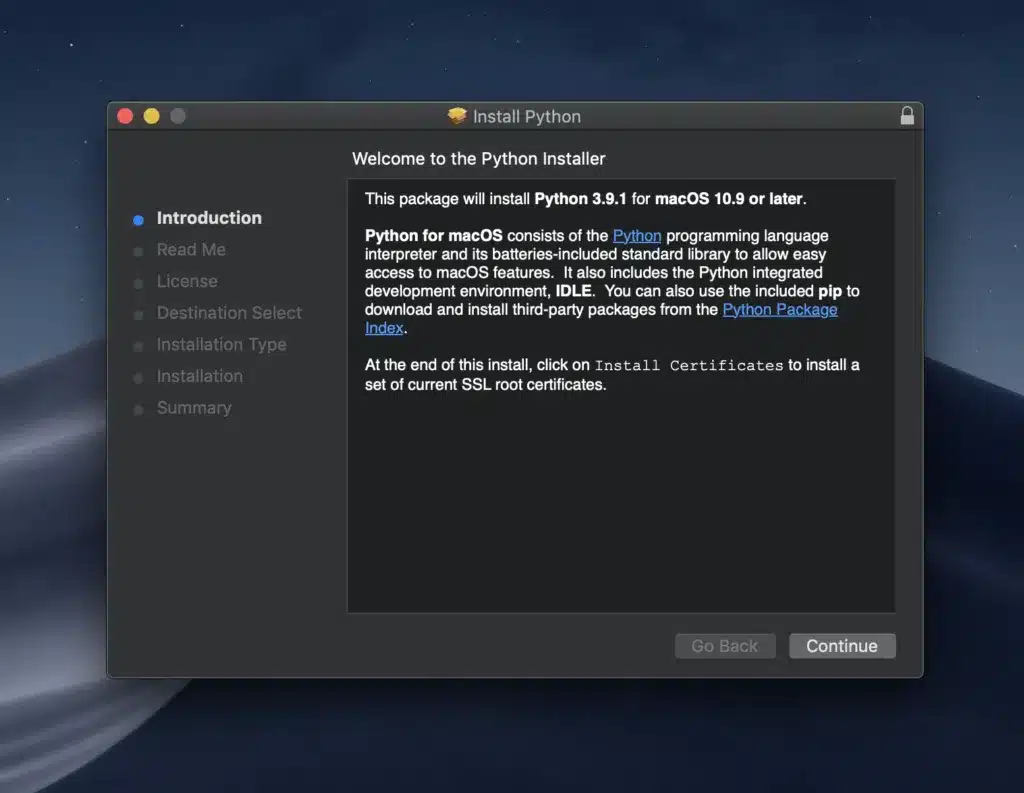1024x793 pixels.
Task: Click the Destination Select step dot
Action: [x=137, y=313]
